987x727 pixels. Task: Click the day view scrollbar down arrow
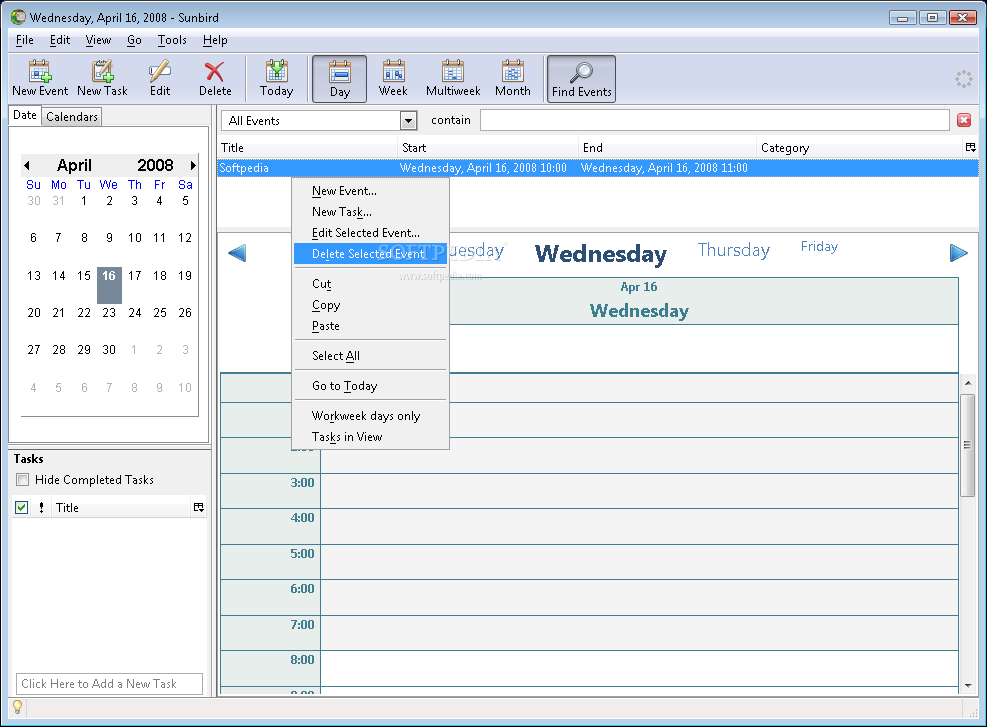coord(967,685)
